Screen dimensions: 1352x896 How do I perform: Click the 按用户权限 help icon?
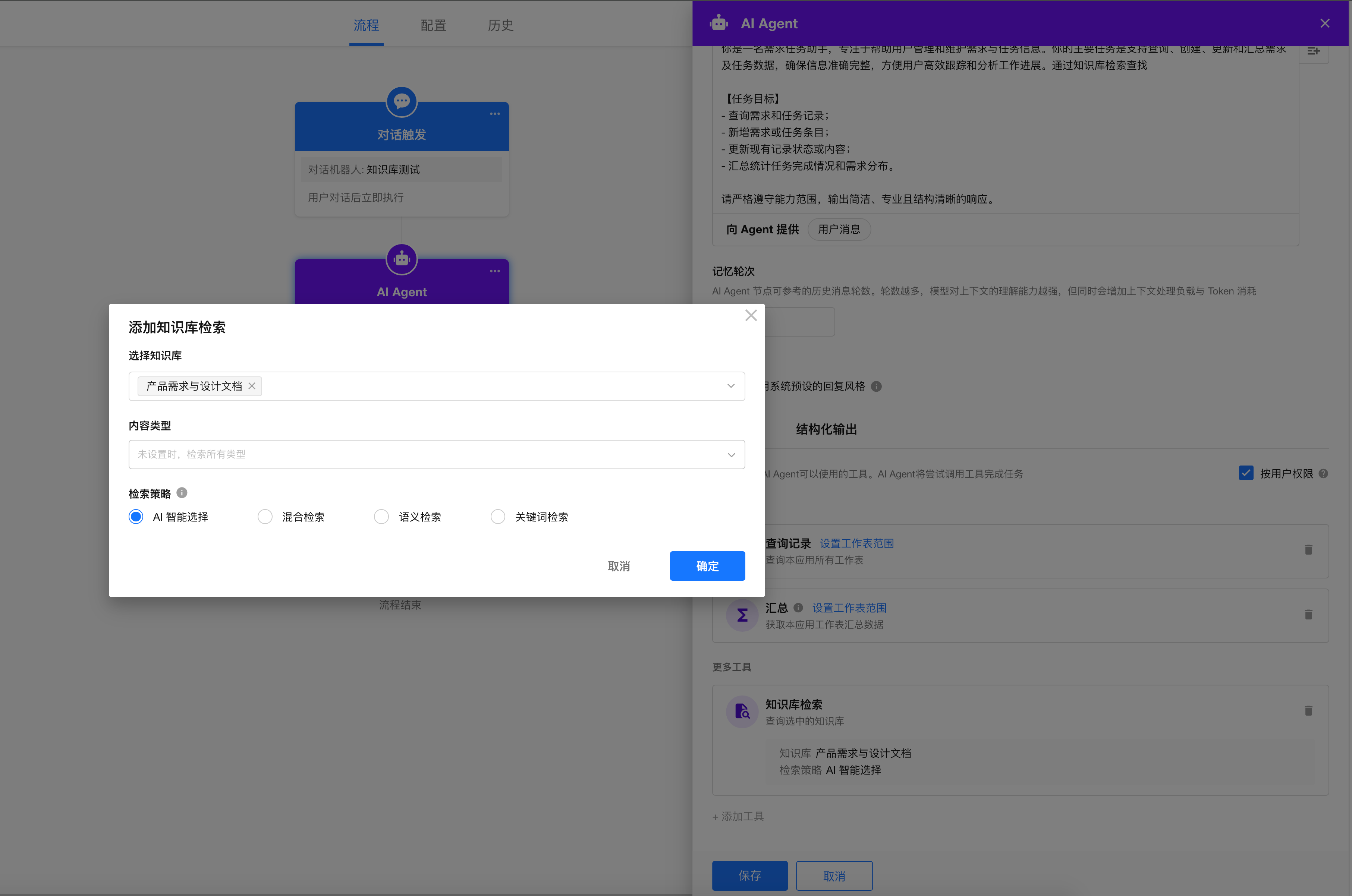[1323, 474]
